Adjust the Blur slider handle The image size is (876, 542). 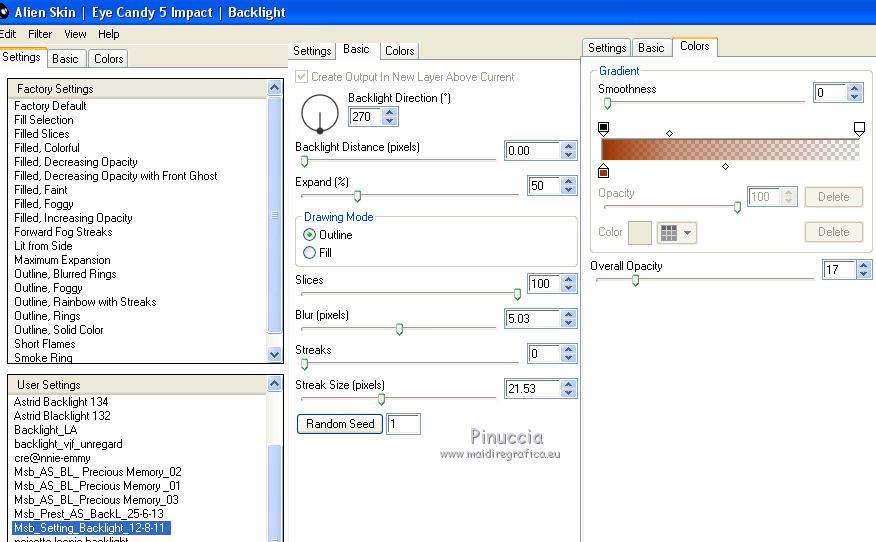coord(399,329)
